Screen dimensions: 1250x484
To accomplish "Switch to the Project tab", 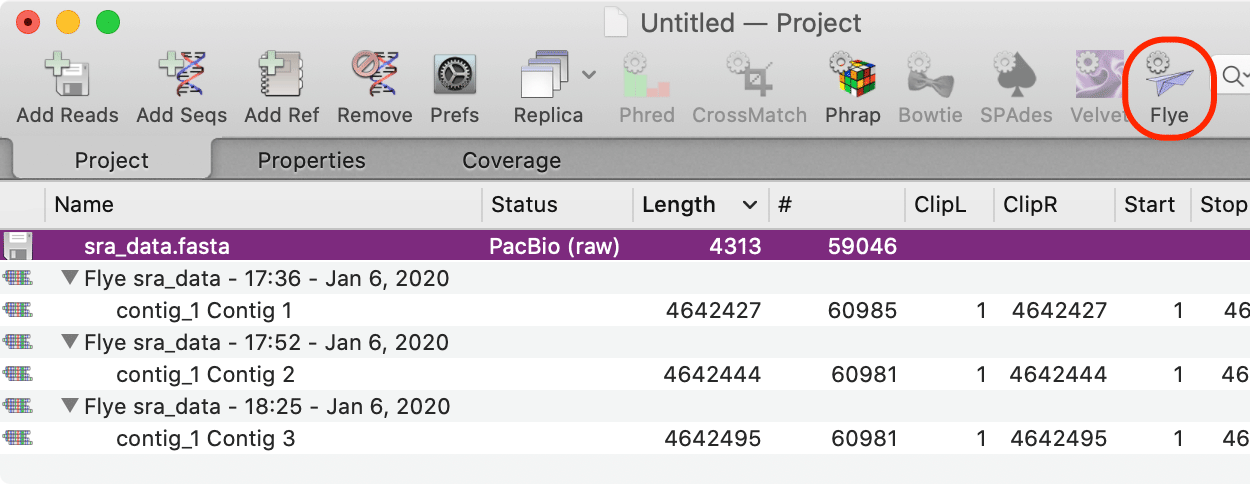I will (112, 160).
